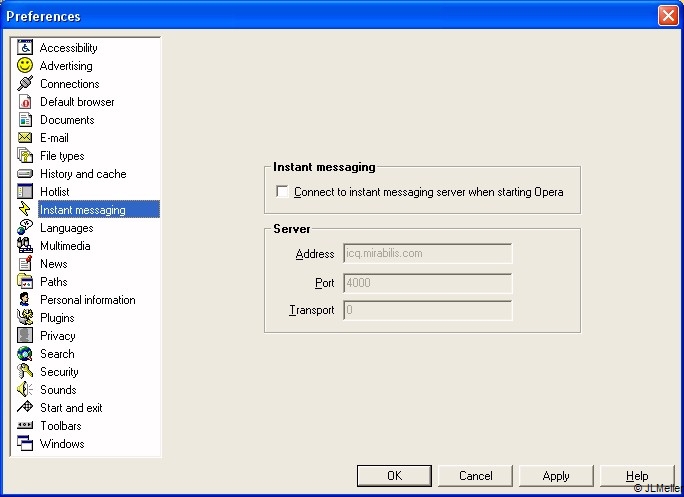Go to the E-mail preferences page
Viewport: 684px width, 497px height.
pos(55,138)
